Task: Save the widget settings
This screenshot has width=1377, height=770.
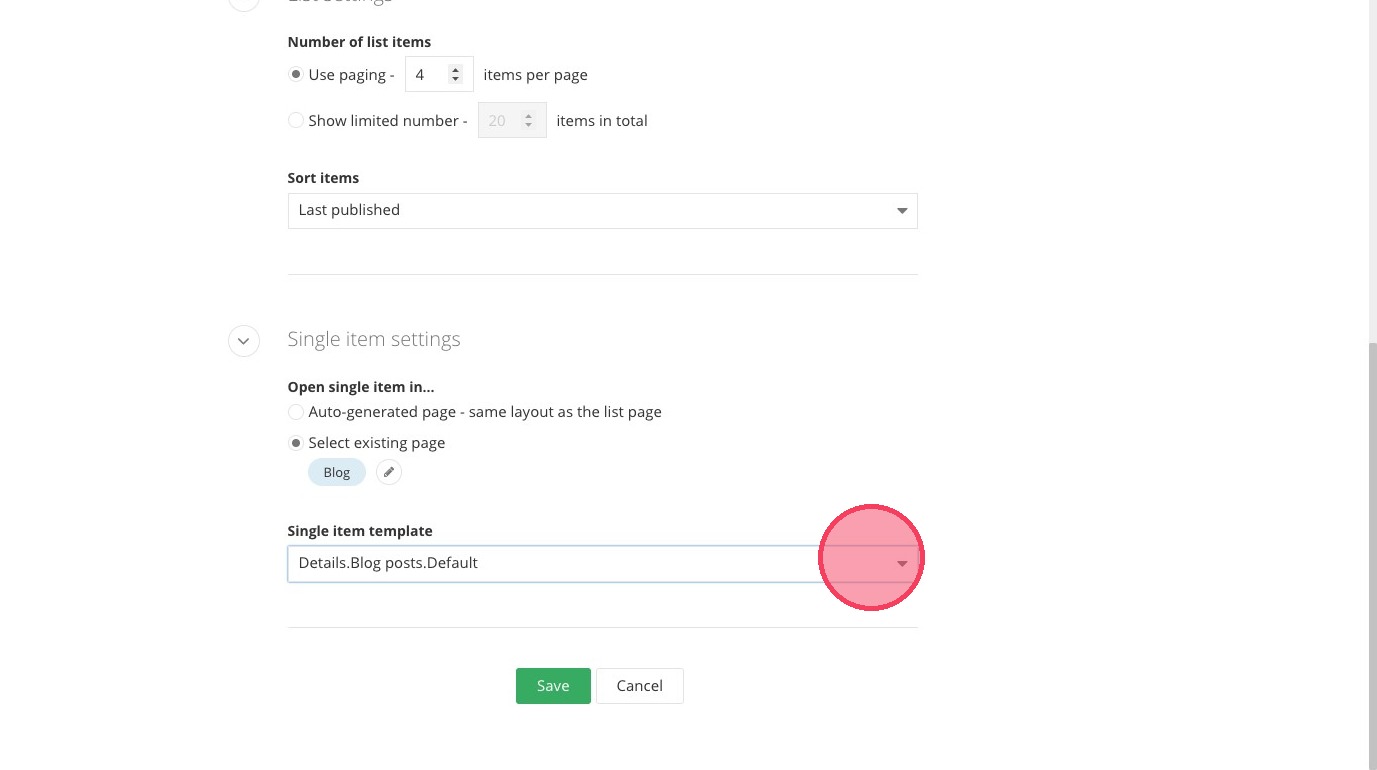Action: (553, 686)
